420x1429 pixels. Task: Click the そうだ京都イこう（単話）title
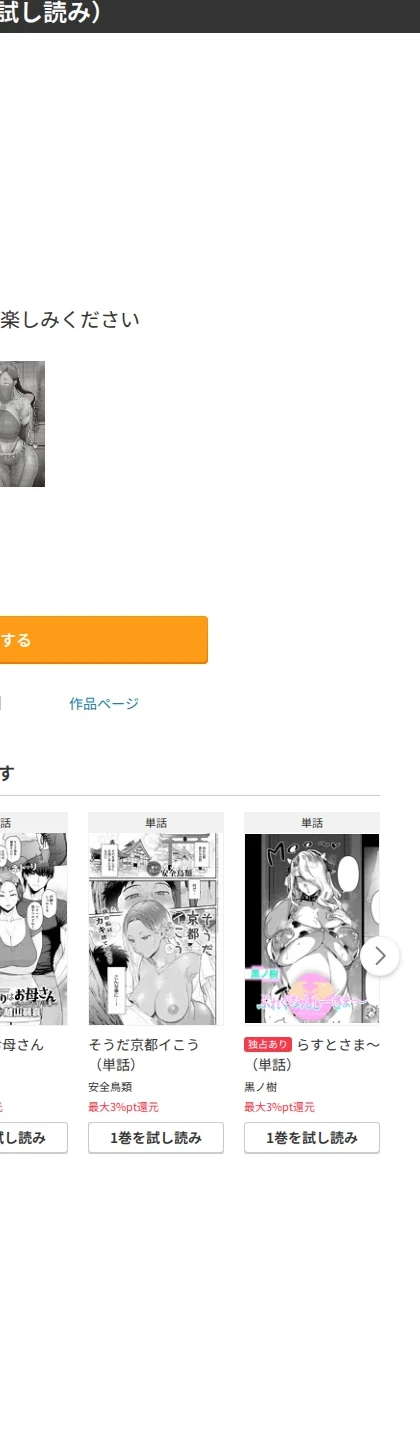pos(144,1055)
